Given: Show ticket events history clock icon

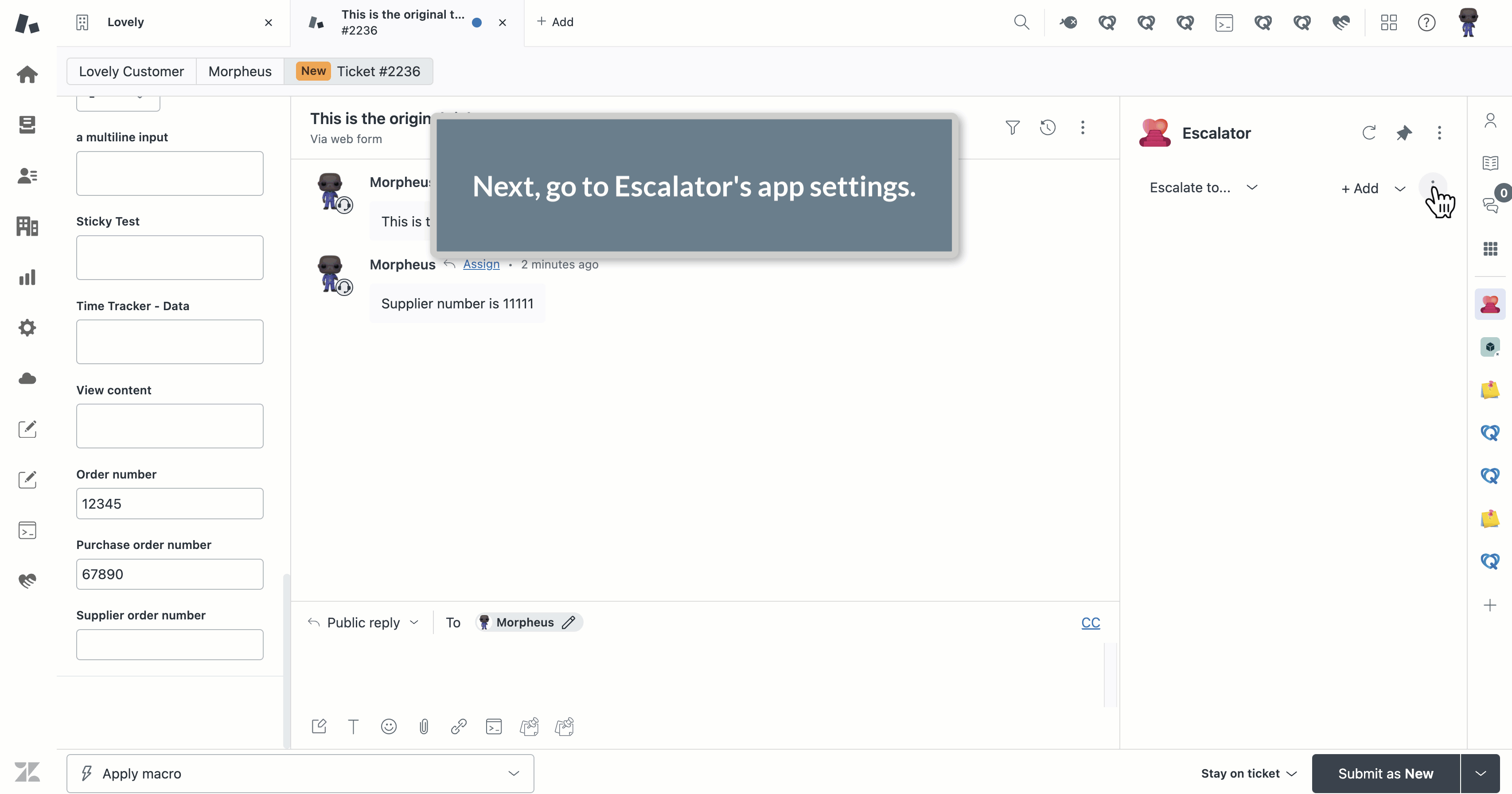Looking at the screenshot, I should click(1048, 127).
